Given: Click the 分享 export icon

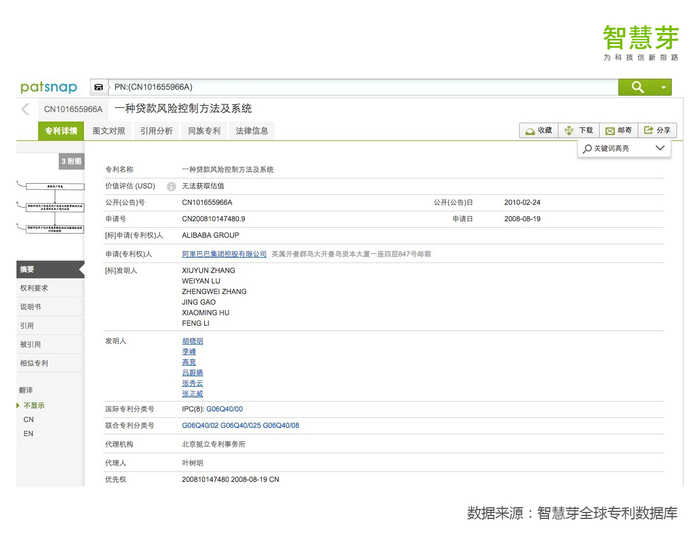Looking at the screenshot, I should tap(649, 130).
